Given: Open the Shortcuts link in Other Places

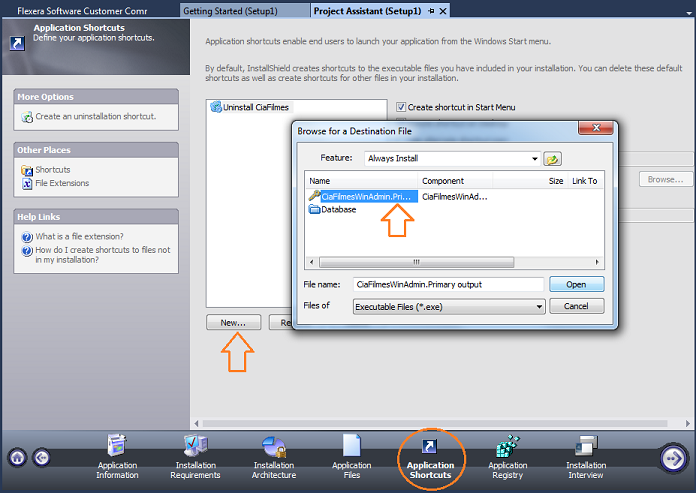Looking at the screenshot, I should click(53, 170).
